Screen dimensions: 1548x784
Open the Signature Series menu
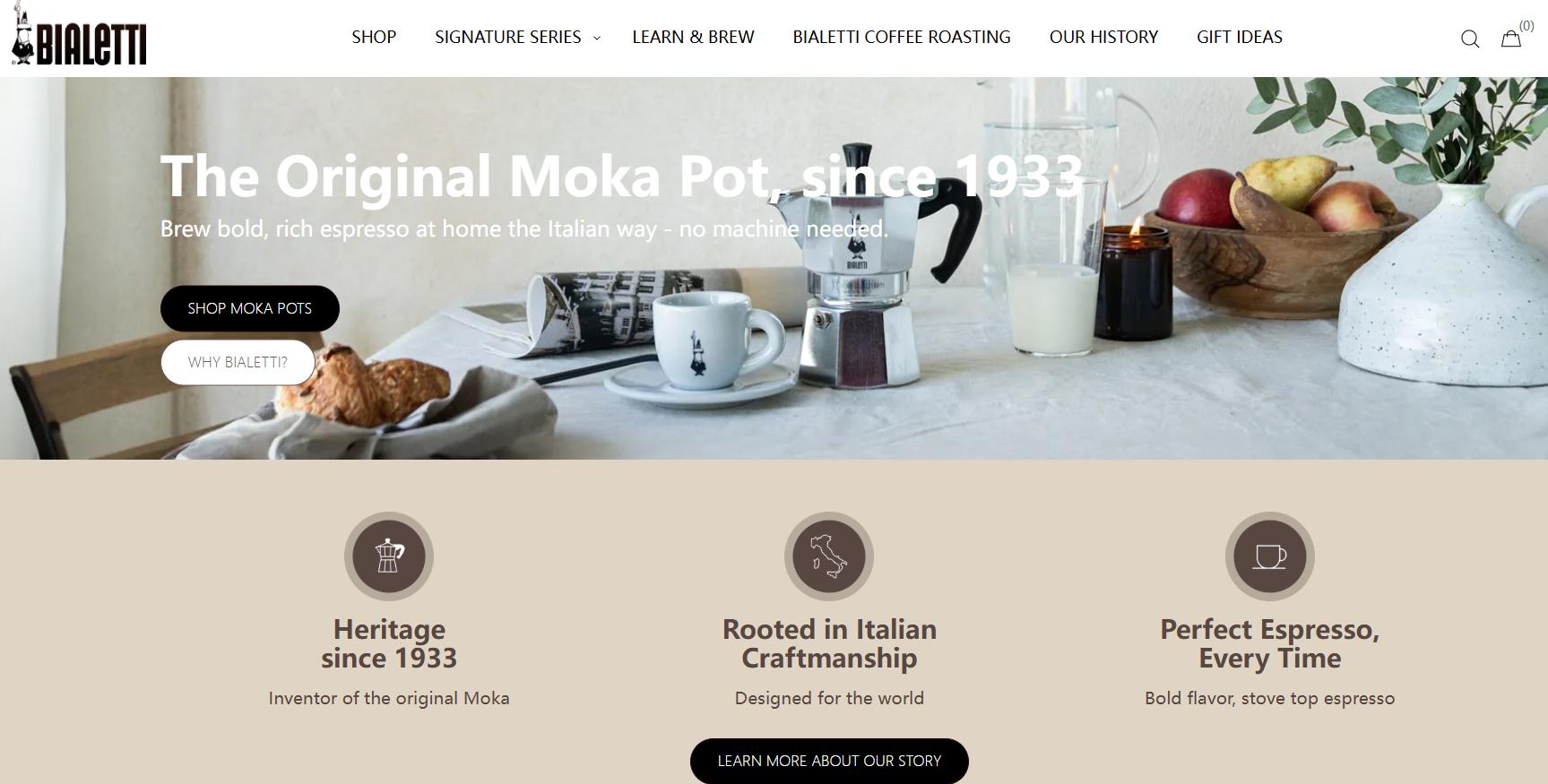coord(508,37)
